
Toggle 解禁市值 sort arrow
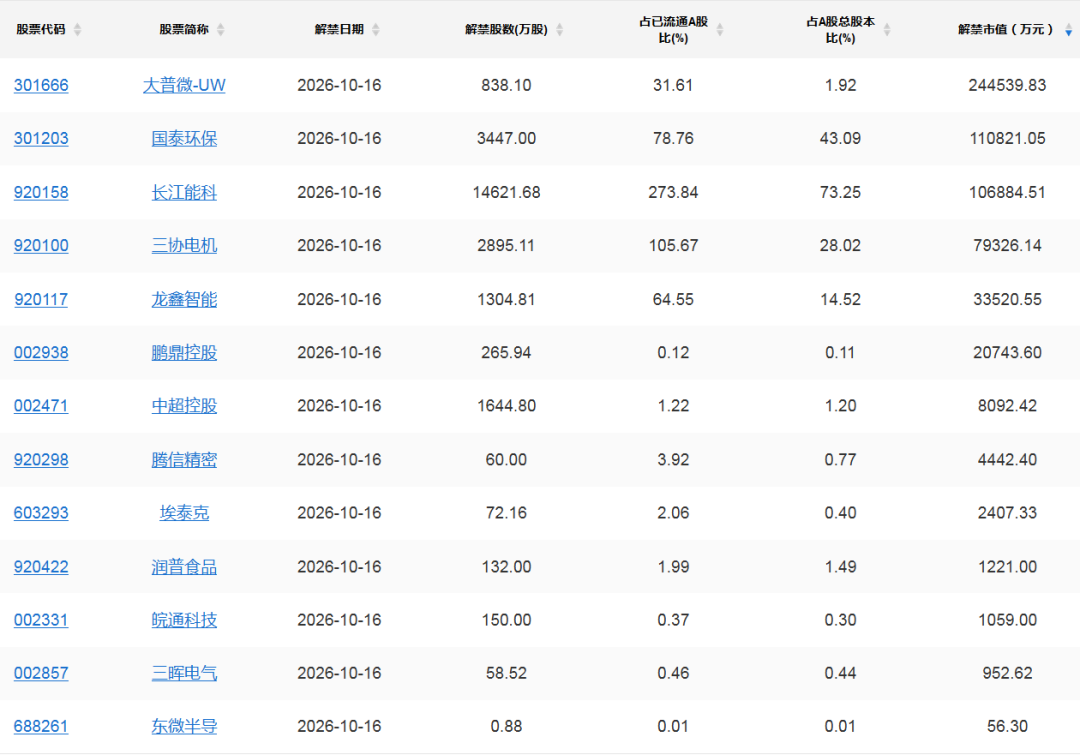pyautogui.click(x=1068, y=30)
